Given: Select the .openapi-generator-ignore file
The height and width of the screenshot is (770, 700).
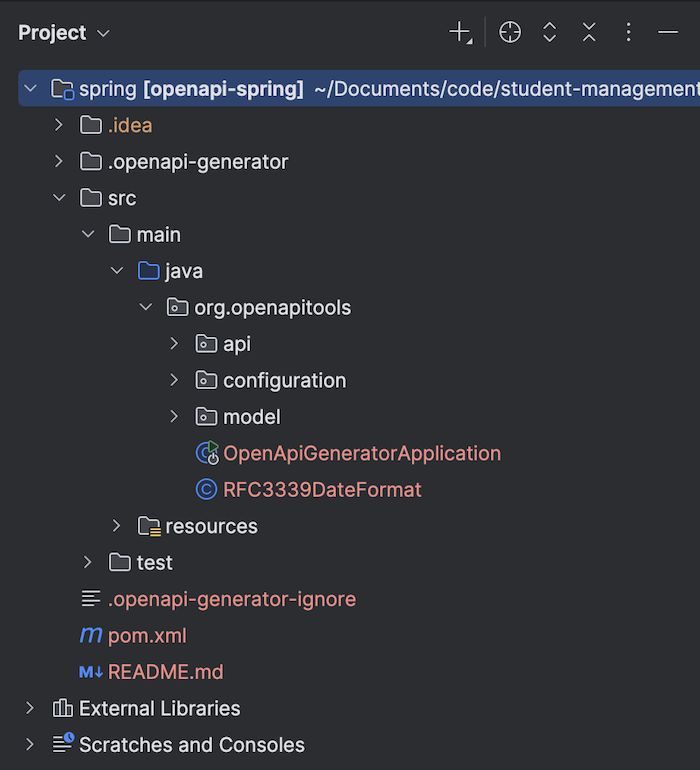Looking at the screenshot, I should click(231, 599).
